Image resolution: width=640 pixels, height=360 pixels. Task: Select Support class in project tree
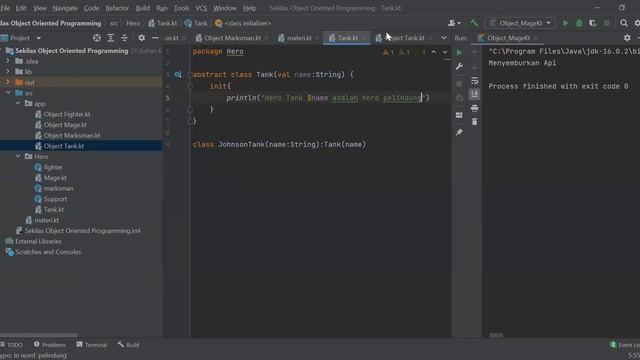pos(55,199)
